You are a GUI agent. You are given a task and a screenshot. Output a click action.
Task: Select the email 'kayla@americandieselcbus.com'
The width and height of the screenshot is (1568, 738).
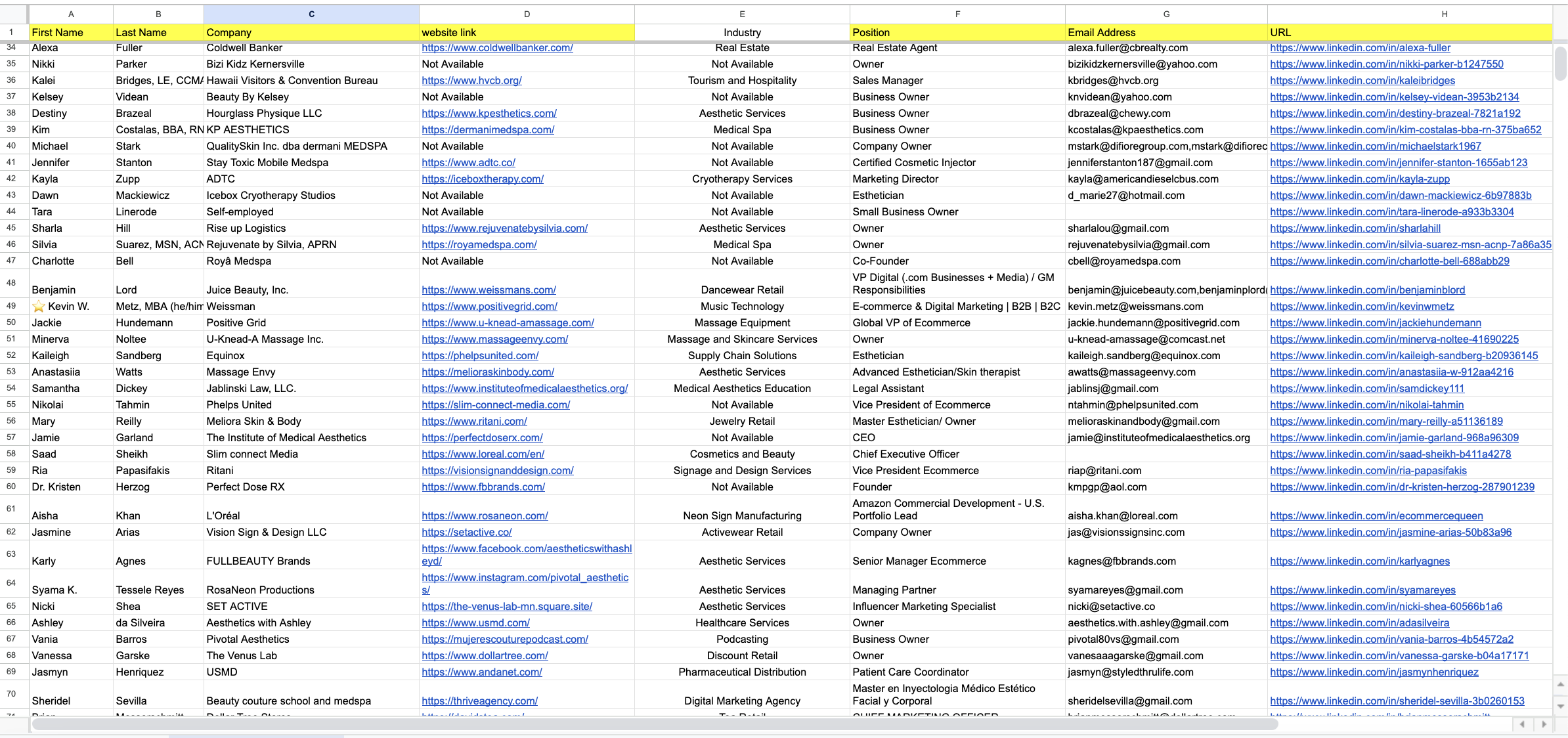[1166, 179]
